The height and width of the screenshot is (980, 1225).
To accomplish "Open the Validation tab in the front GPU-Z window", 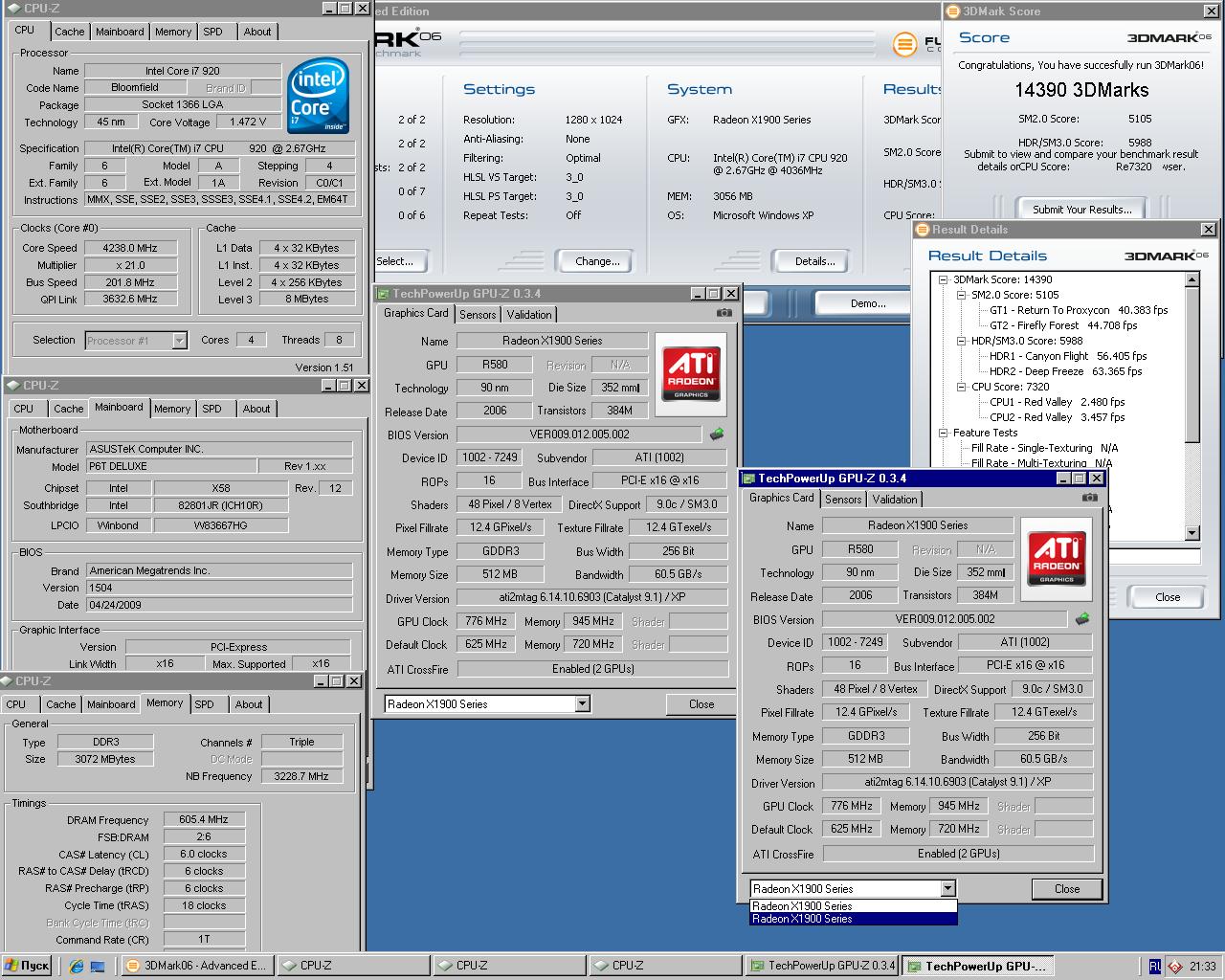I will (x=895, y=499).
